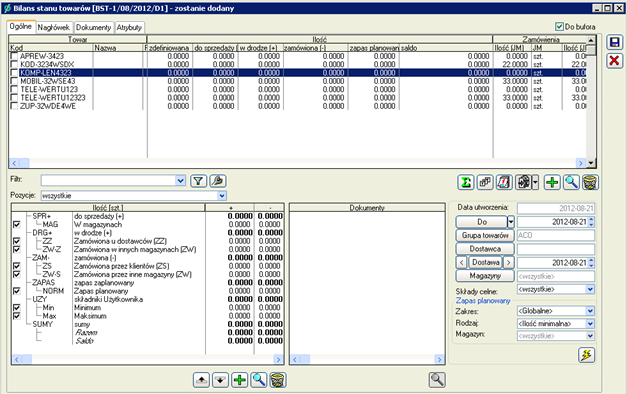Click the move up arrow button below tree
This screenshot has width=627, height=394.
(201, 380)
